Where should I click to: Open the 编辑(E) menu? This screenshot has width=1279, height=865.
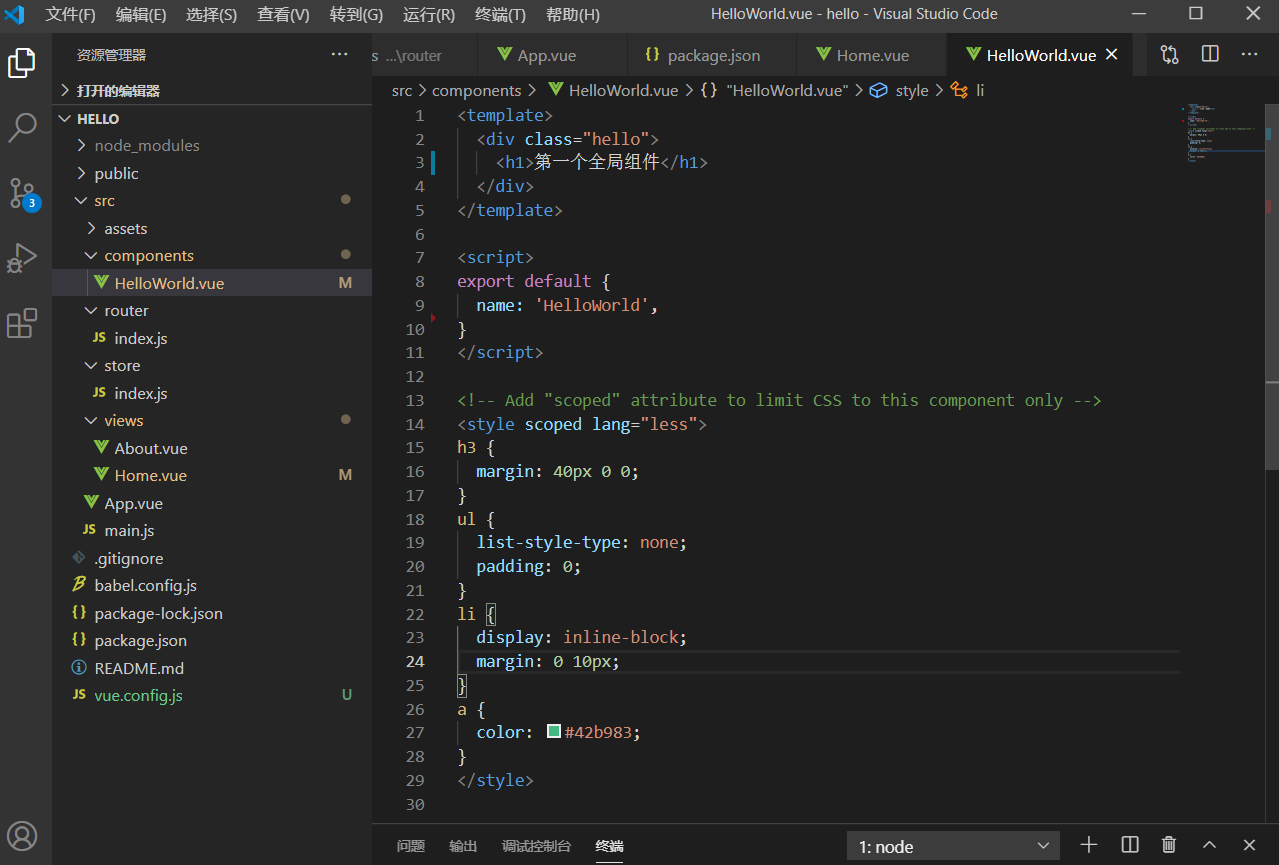[141, 14]
